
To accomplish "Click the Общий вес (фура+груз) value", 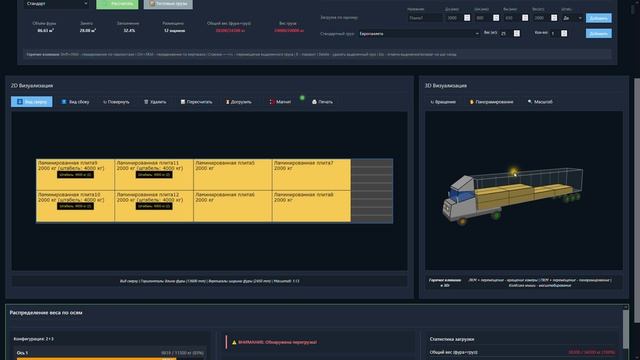I will [x=230, y=31].
